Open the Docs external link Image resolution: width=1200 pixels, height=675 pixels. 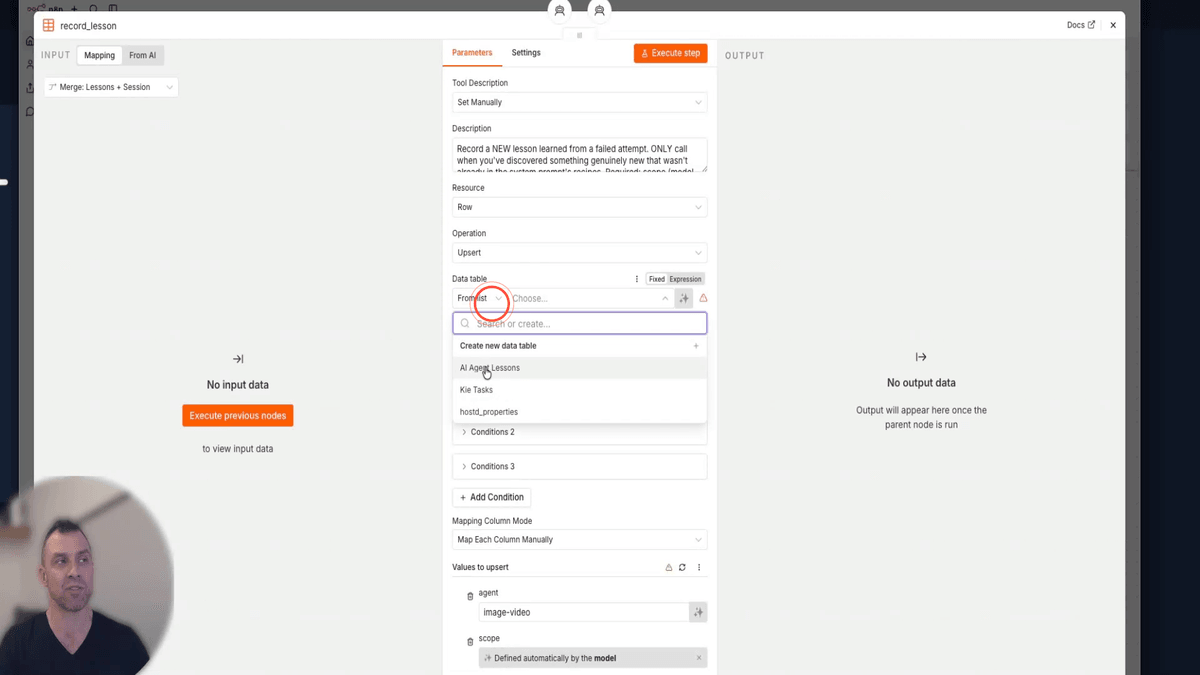tap(1080, 25)
